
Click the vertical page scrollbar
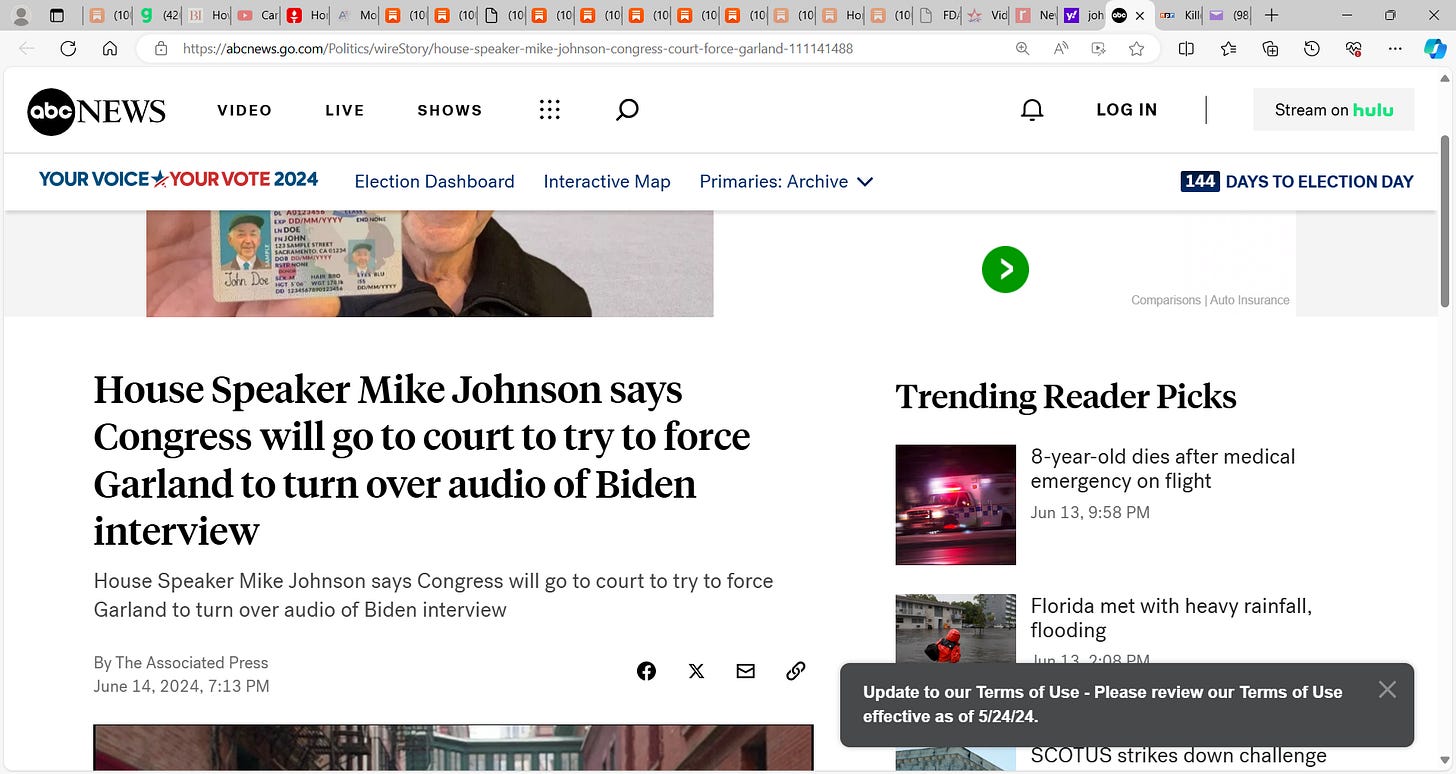coord(1444,220)
